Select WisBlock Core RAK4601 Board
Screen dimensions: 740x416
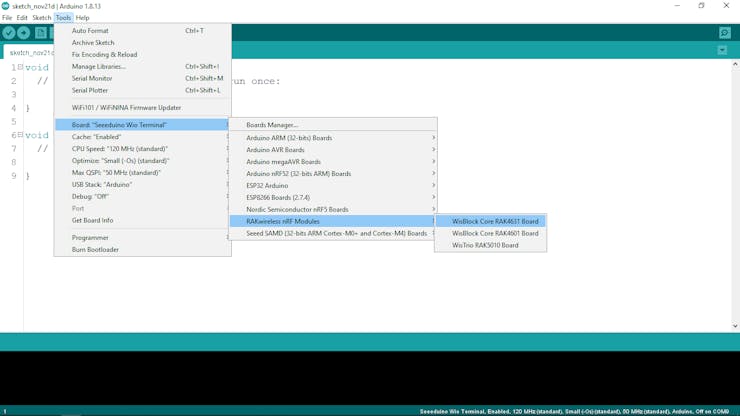coord(491,233)
